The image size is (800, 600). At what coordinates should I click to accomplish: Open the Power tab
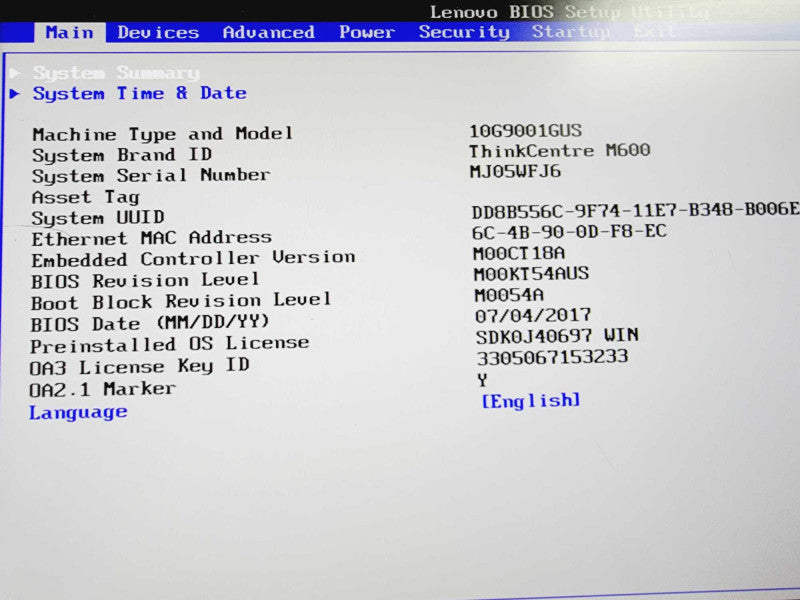[x=367, y=32]
